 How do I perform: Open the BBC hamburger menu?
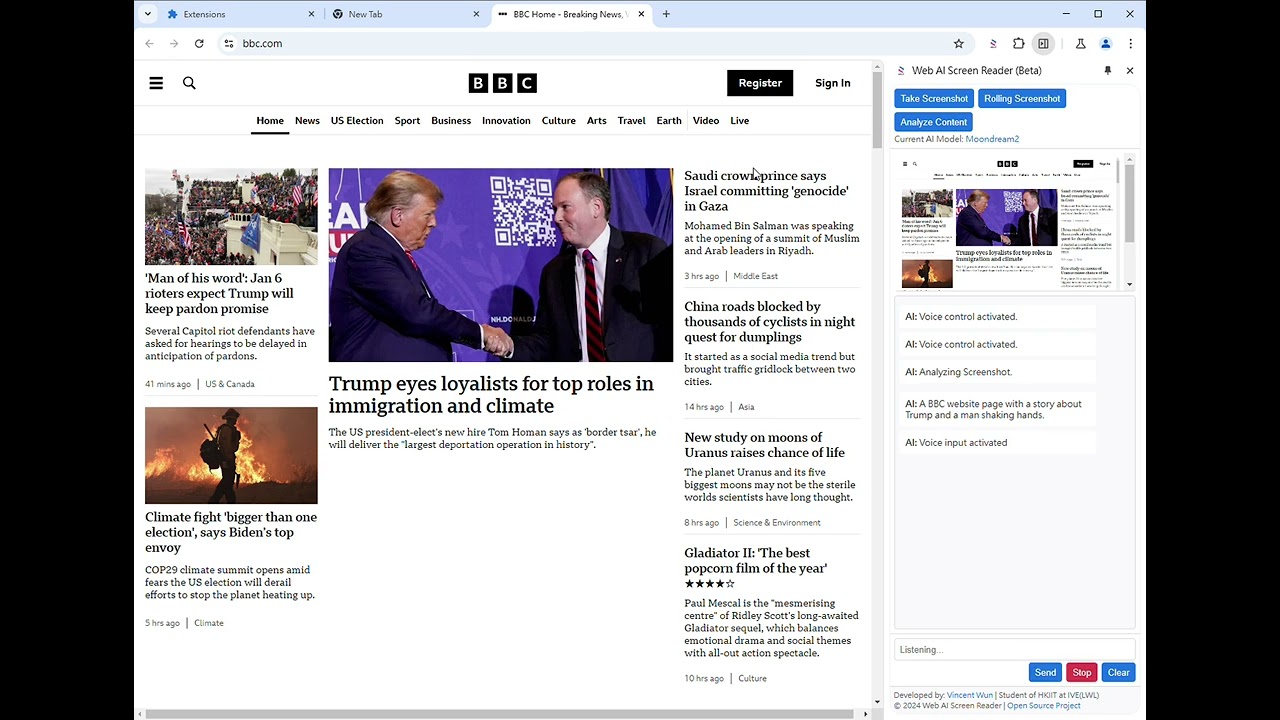click(156, 83)
